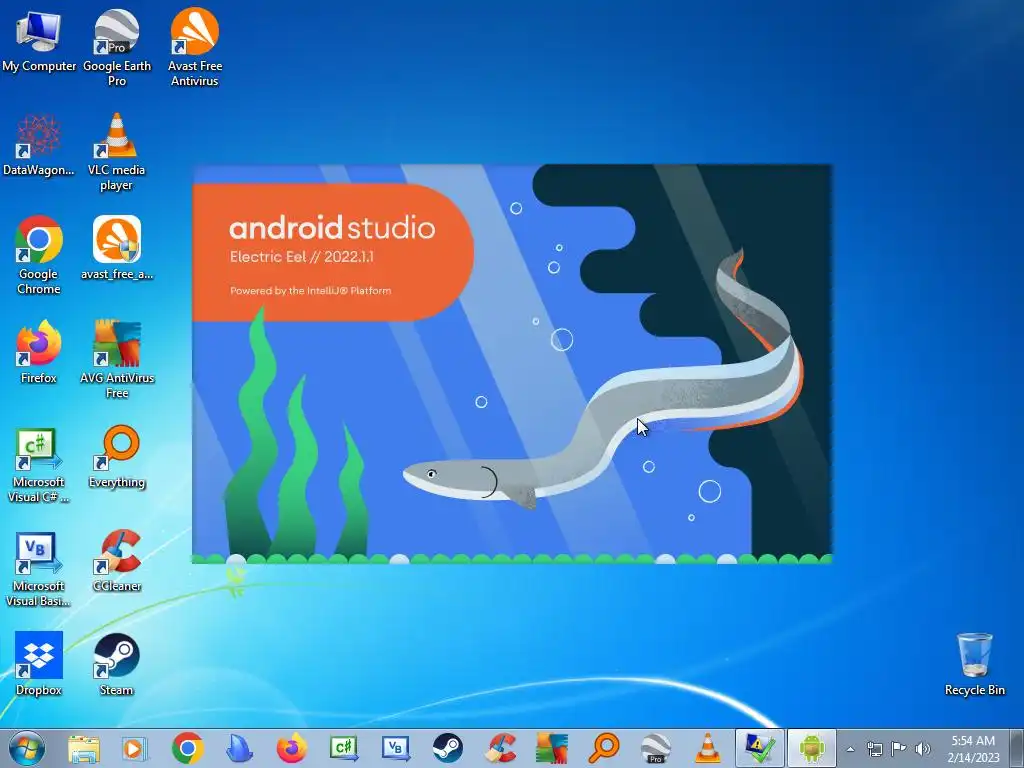Image resolution: width=1024 pixels, height=768 pixels.
Task: Open Avast Free Antivirus desktop shortcut
Action: point(195,47)
